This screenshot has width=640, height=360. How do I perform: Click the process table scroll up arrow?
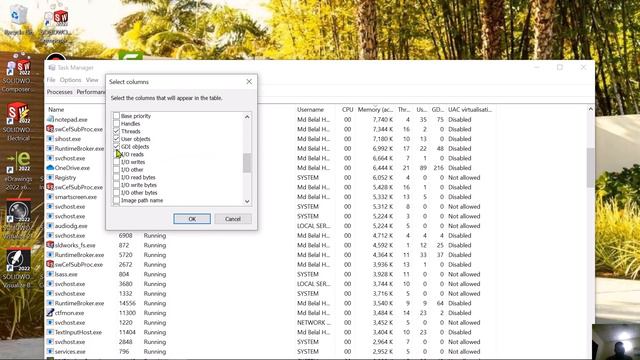[x=591, y=109]
